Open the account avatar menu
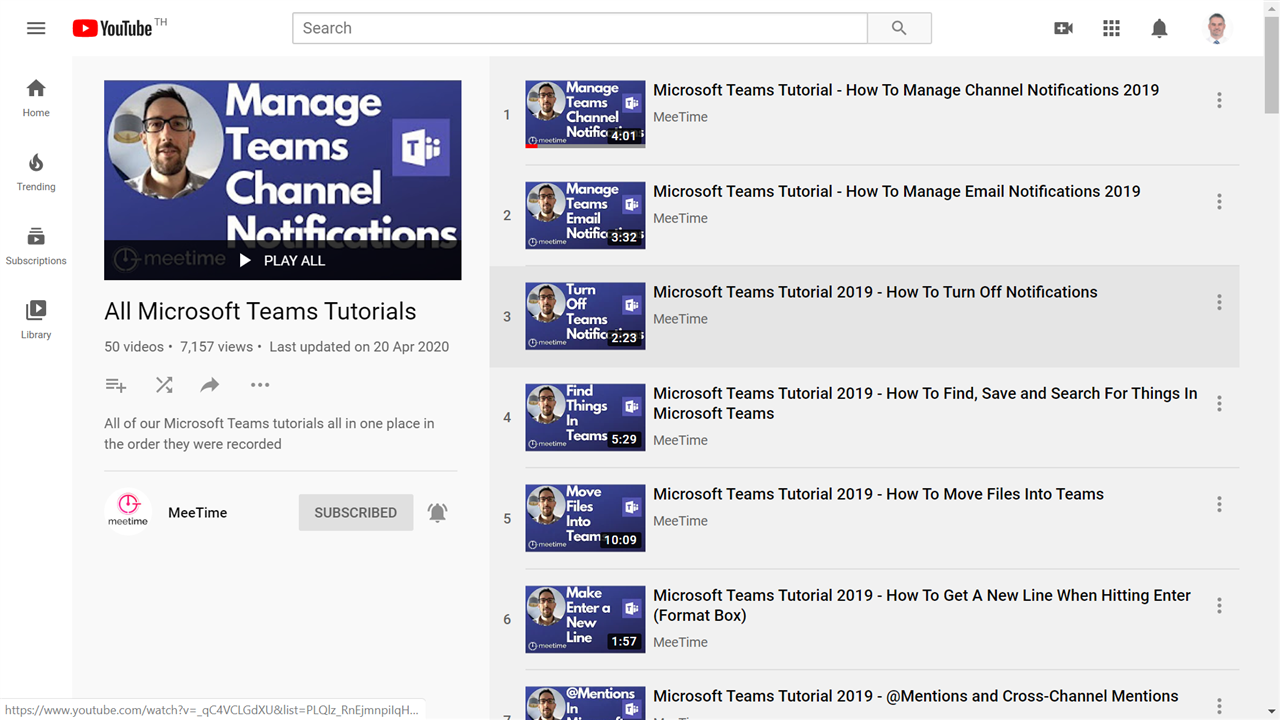Screen dimensions: 1280x720 tap(1216, 28)
